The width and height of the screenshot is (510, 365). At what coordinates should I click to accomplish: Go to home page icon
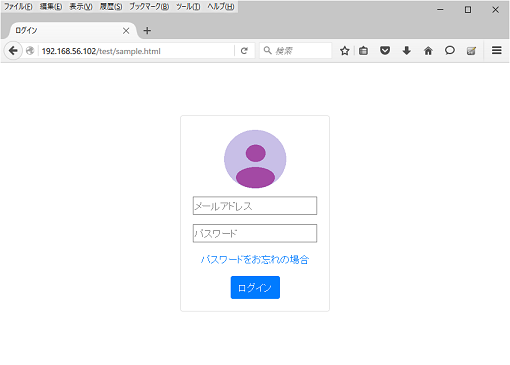click(428, 51)
